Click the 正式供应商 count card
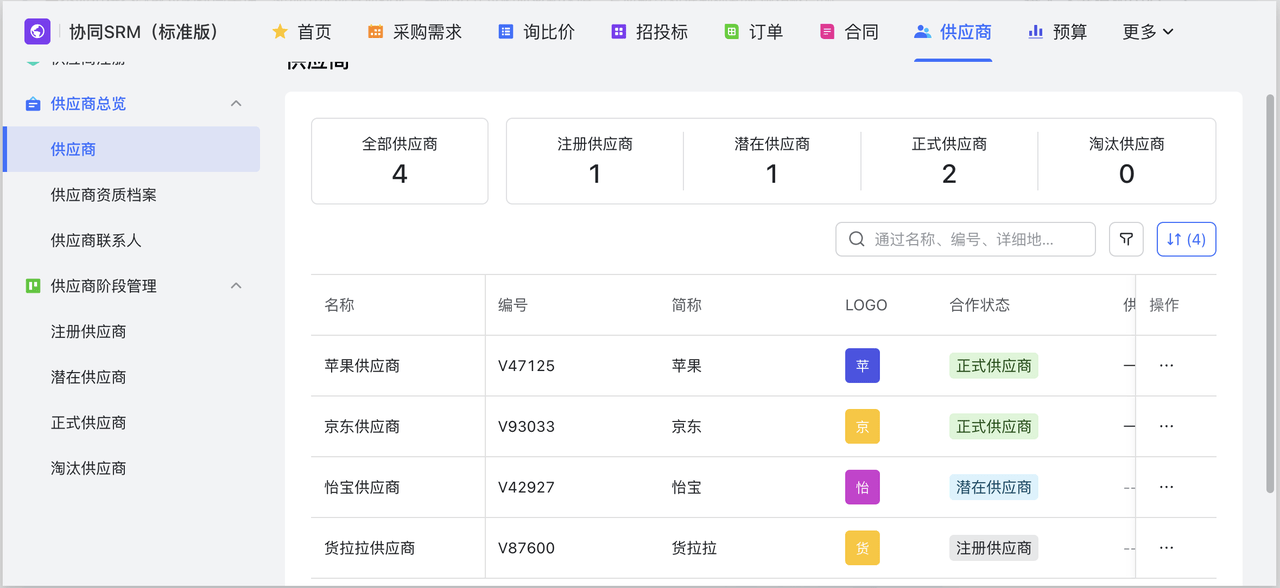 (x=949, y=161)
